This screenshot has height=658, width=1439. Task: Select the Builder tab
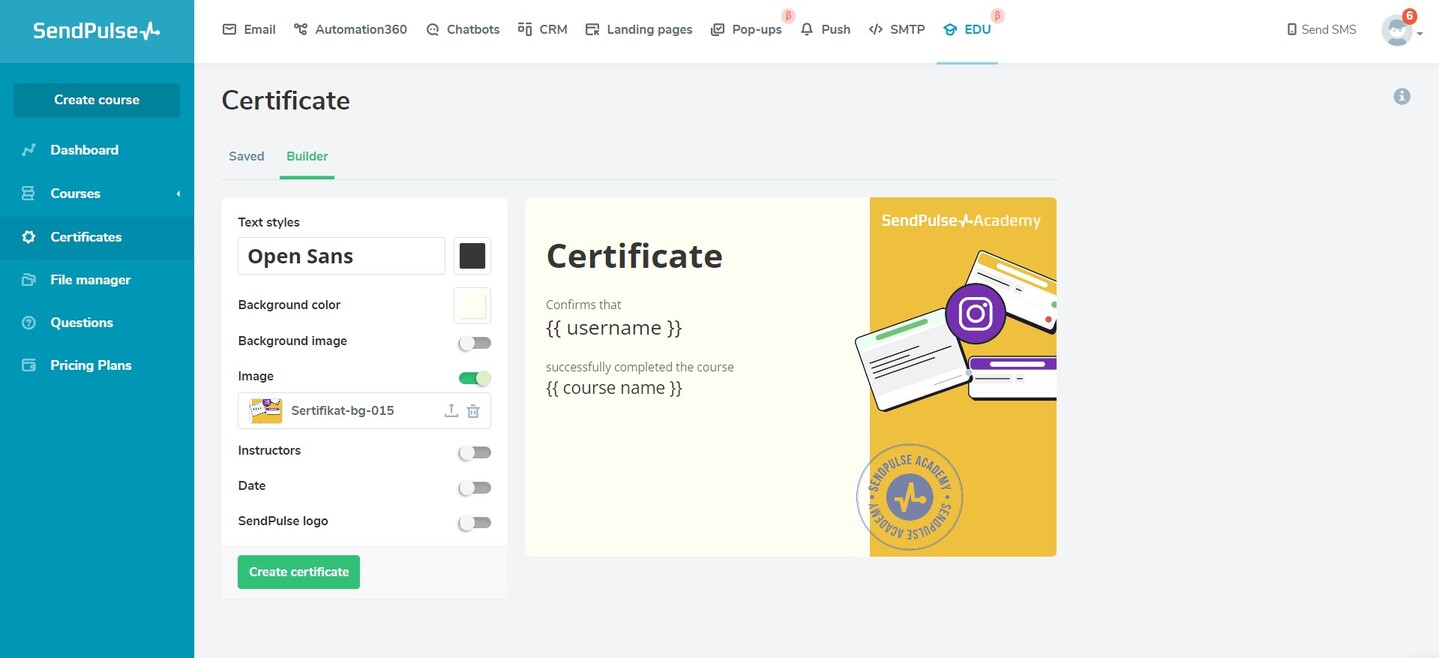(307, 156)
